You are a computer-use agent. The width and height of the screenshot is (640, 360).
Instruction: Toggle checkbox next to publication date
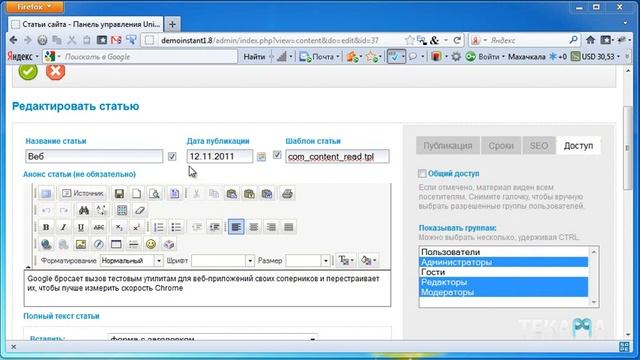click(x=277, y=155)
